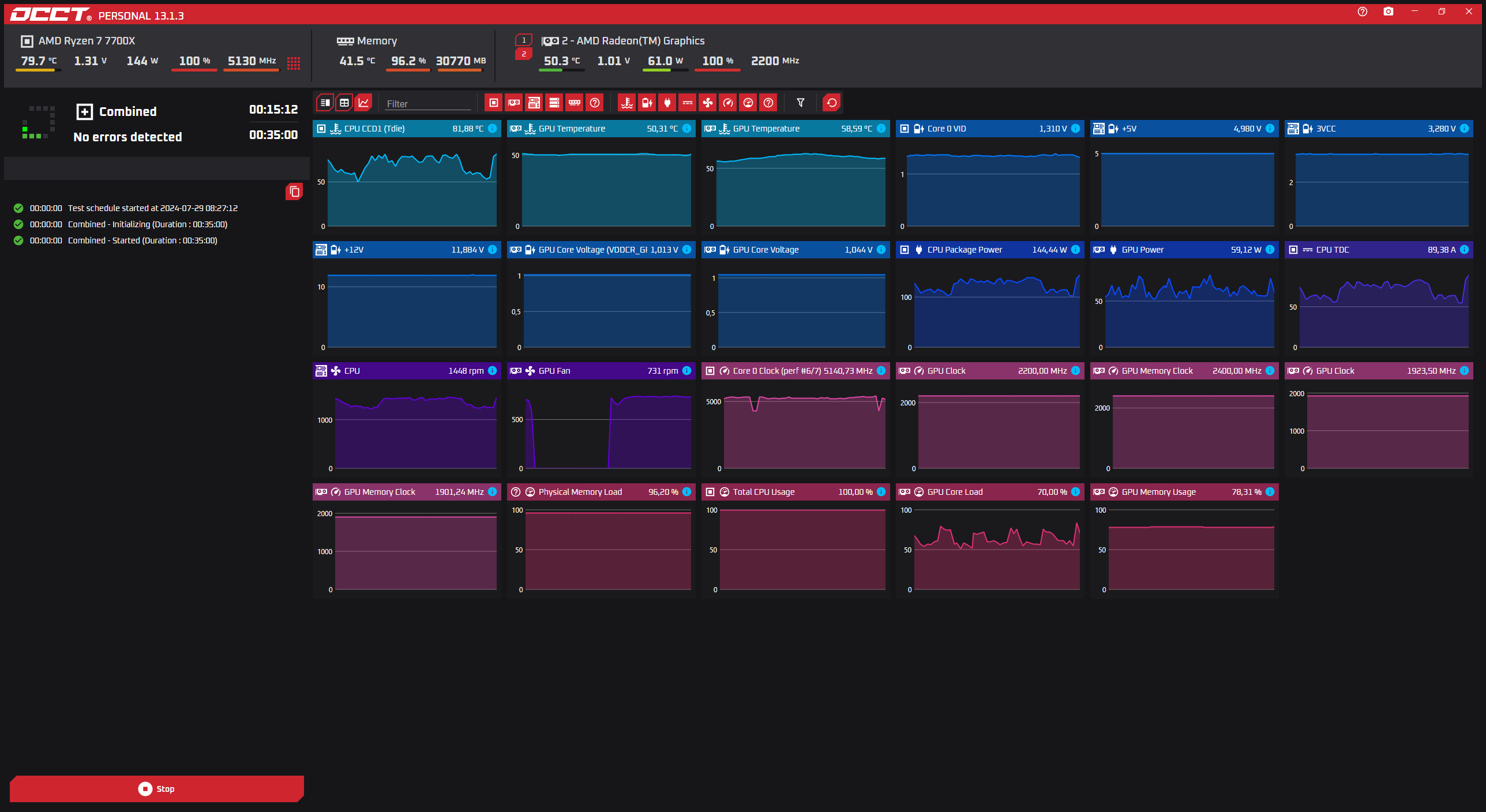This screenshot has height=812, width=1486.
Task: Toggle the motherboard sensor source filter
Action: 534,103
